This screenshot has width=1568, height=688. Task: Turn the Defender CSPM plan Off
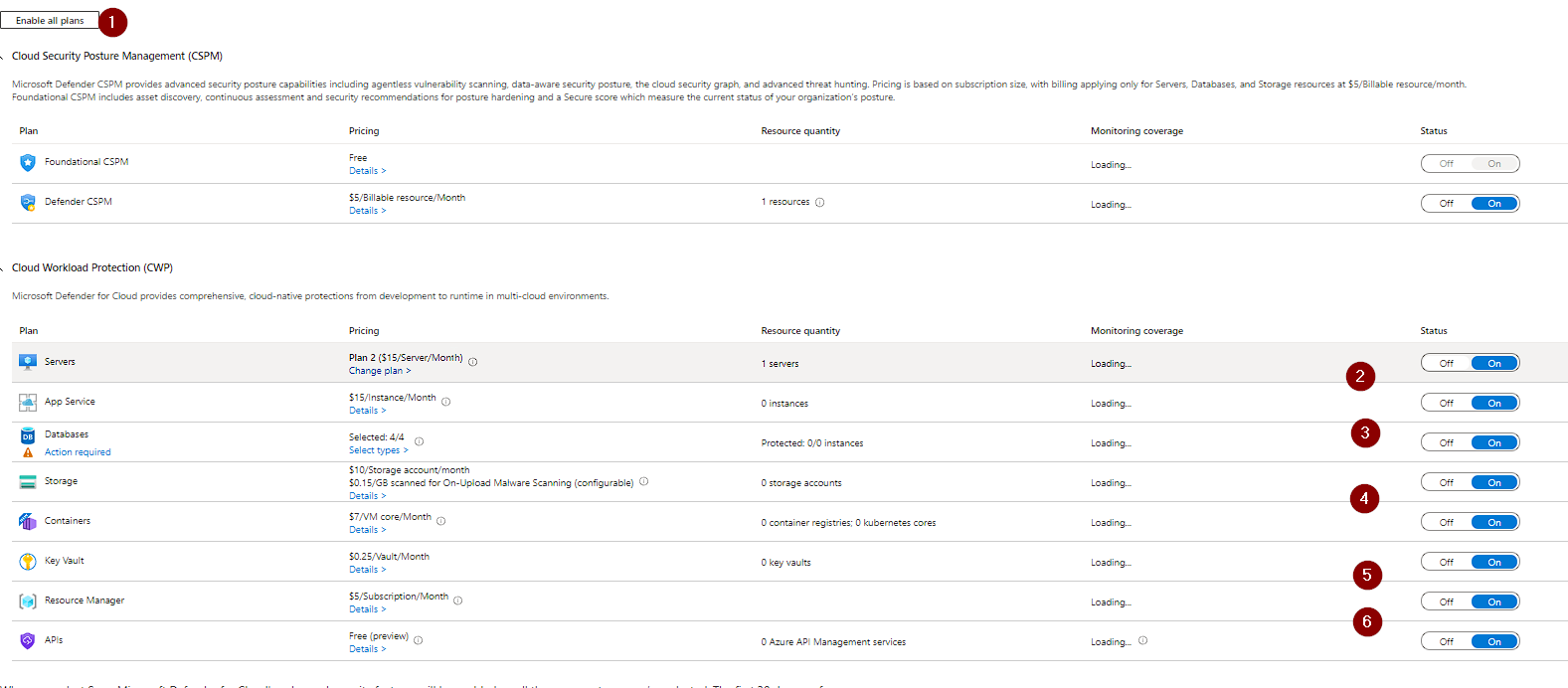[x=1447, y=204]
